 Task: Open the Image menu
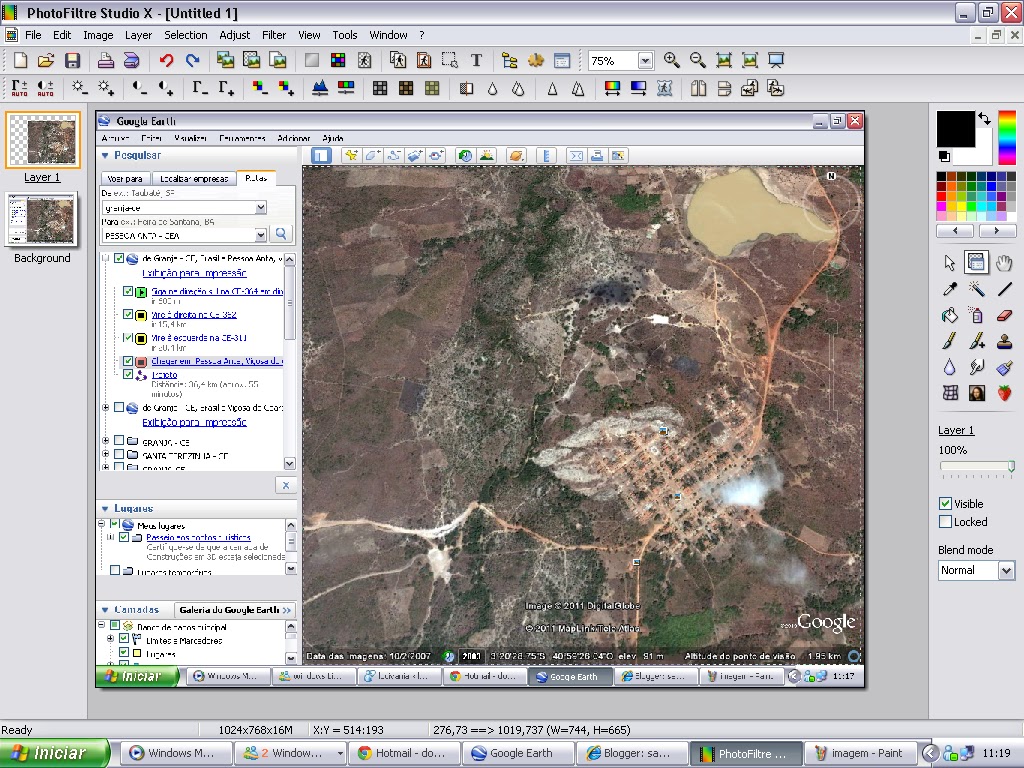(x=98, y=35)
